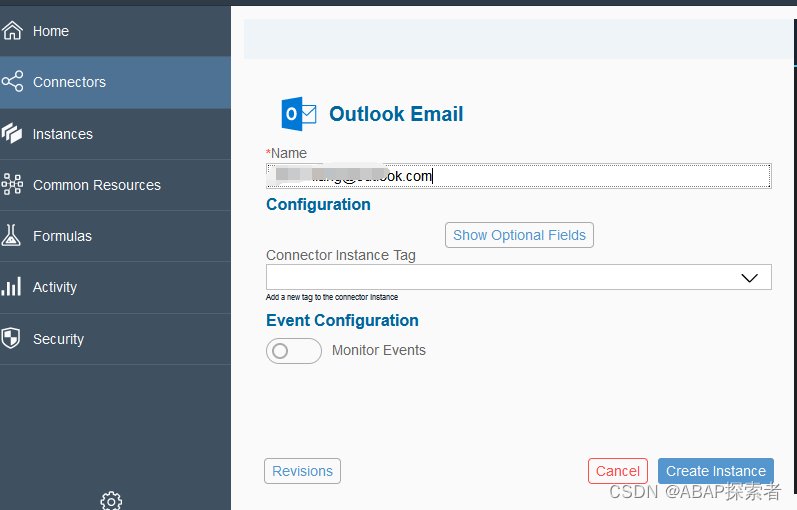Click the Monitor Events label

point(379,350)
